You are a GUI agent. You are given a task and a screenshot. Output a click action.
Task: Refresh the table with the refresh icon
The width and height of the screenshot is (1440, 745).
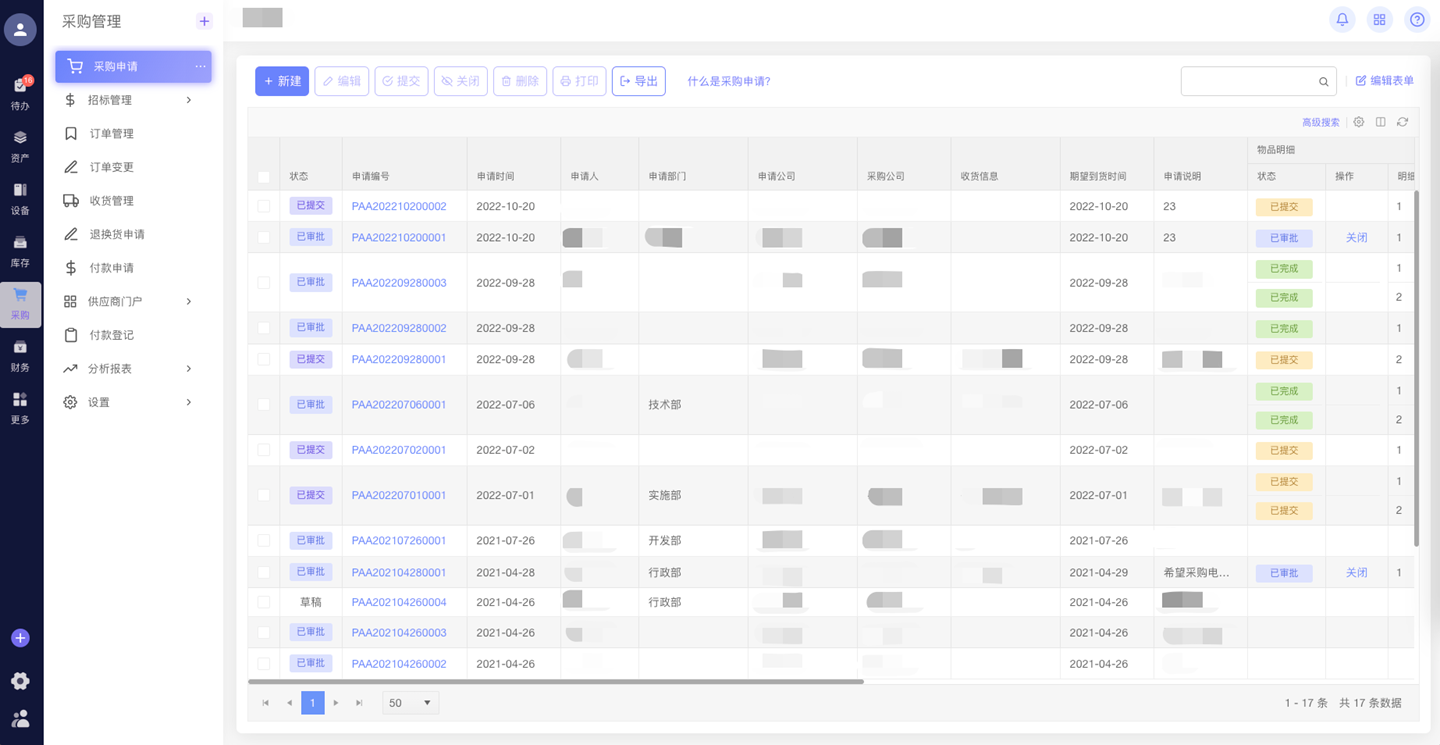point(1402,122)
